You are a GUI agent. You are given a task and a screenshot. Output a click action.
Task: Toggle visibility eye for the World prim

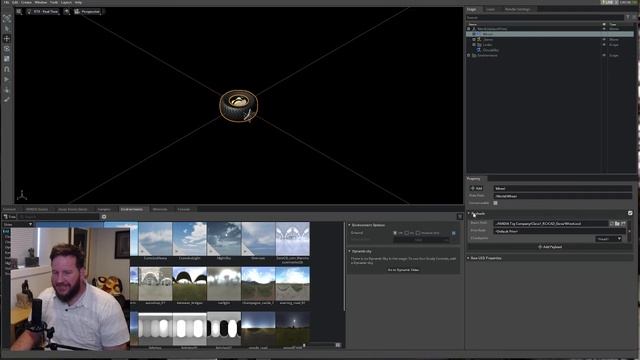pos(604,29)
